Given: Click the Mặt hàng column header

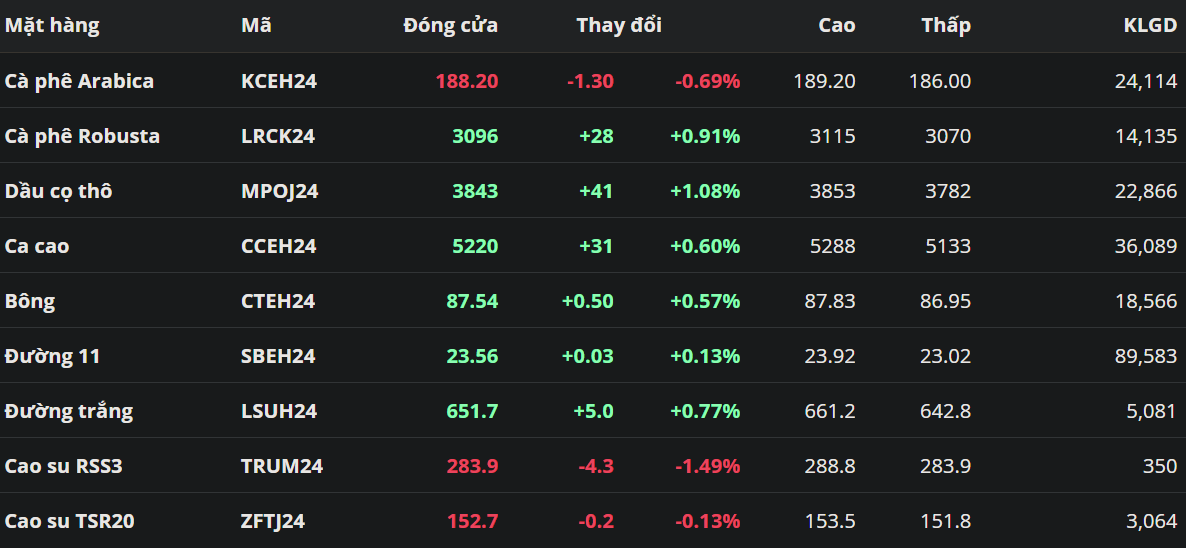Looking at the screenshot, I should point(52,26).
